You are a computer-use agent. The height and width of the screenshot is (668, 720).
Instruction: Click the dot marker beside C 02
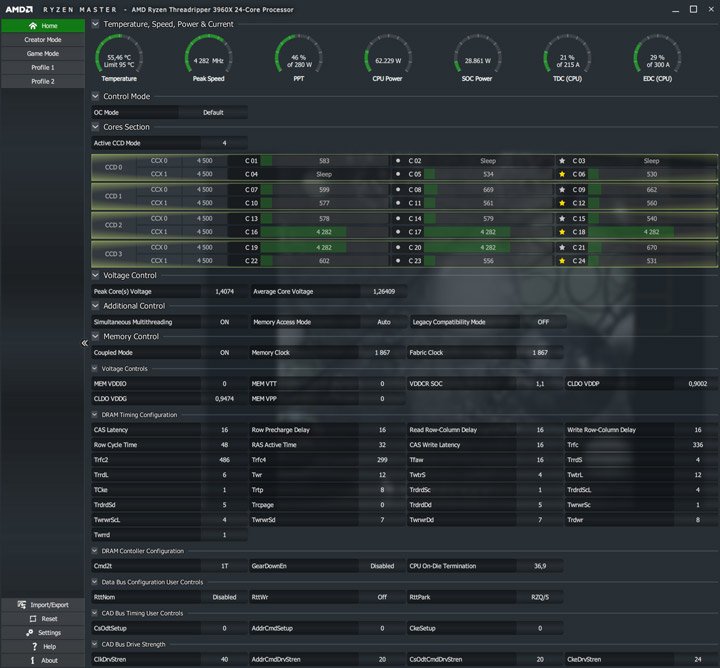click(x=398, y=161)
